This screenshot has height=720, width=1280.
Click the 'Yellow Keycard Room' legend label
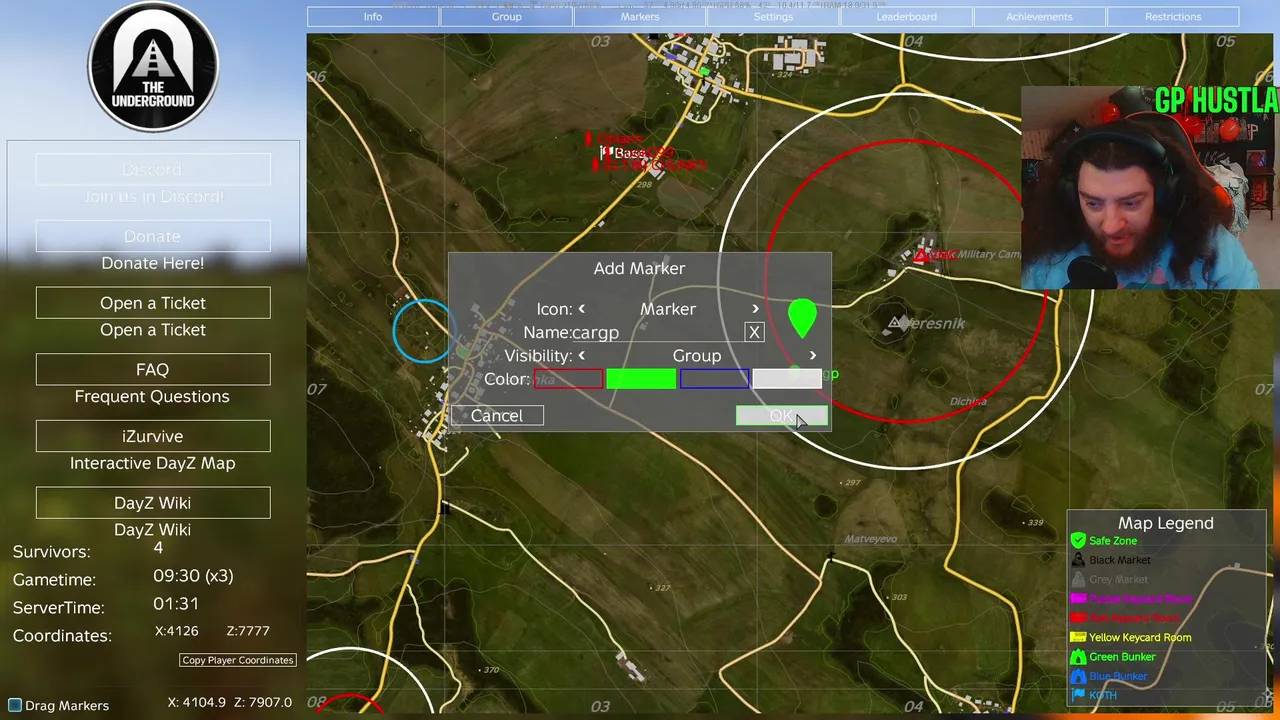(1140, 638)
